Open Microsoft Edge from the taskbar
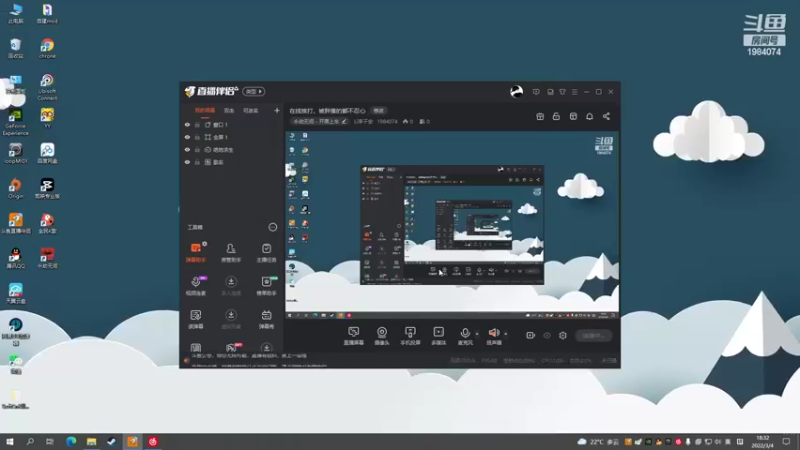This screenshot has height=450, width=800. click(x=71, y=442)
